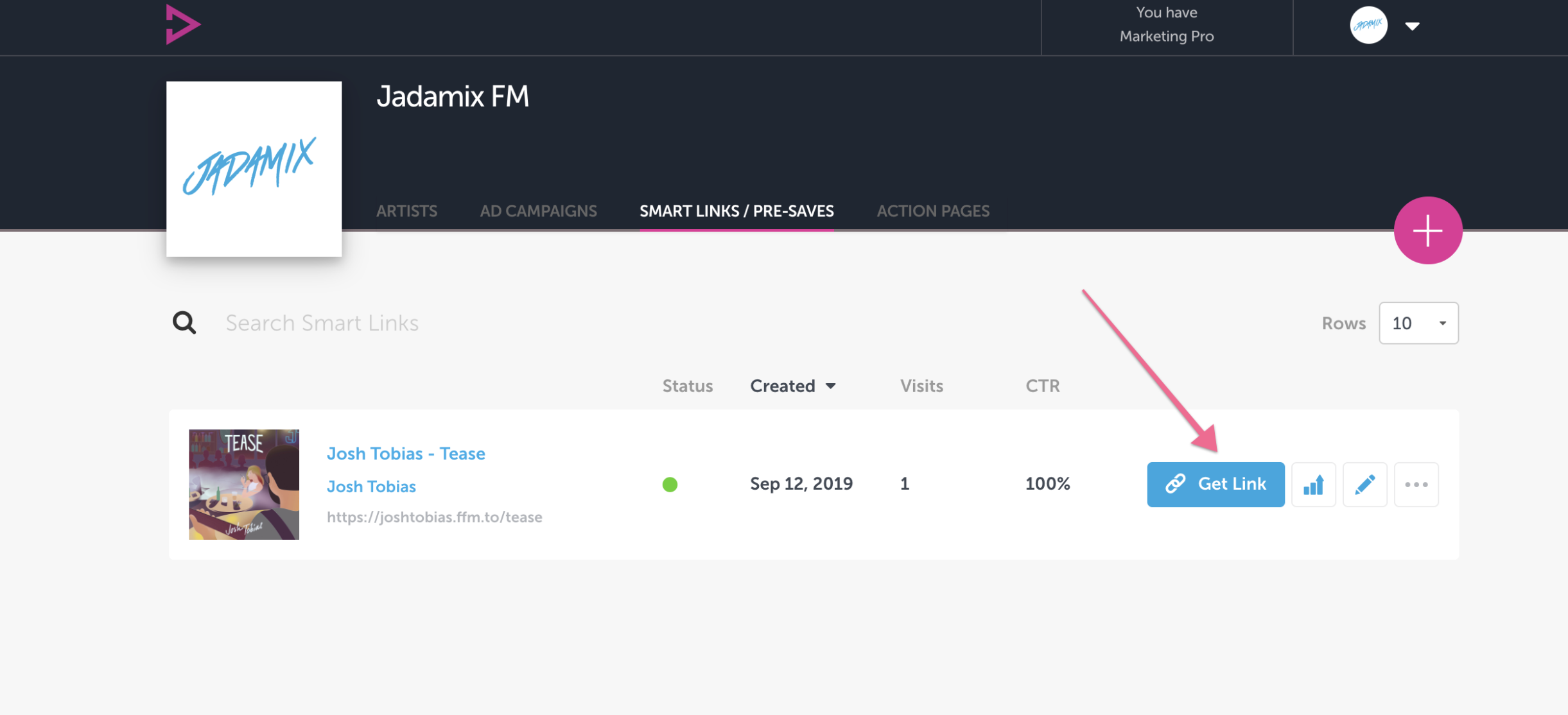
Task: Click the Jadamix profile image
Action: pyautogui.click(x=254, y=169)
